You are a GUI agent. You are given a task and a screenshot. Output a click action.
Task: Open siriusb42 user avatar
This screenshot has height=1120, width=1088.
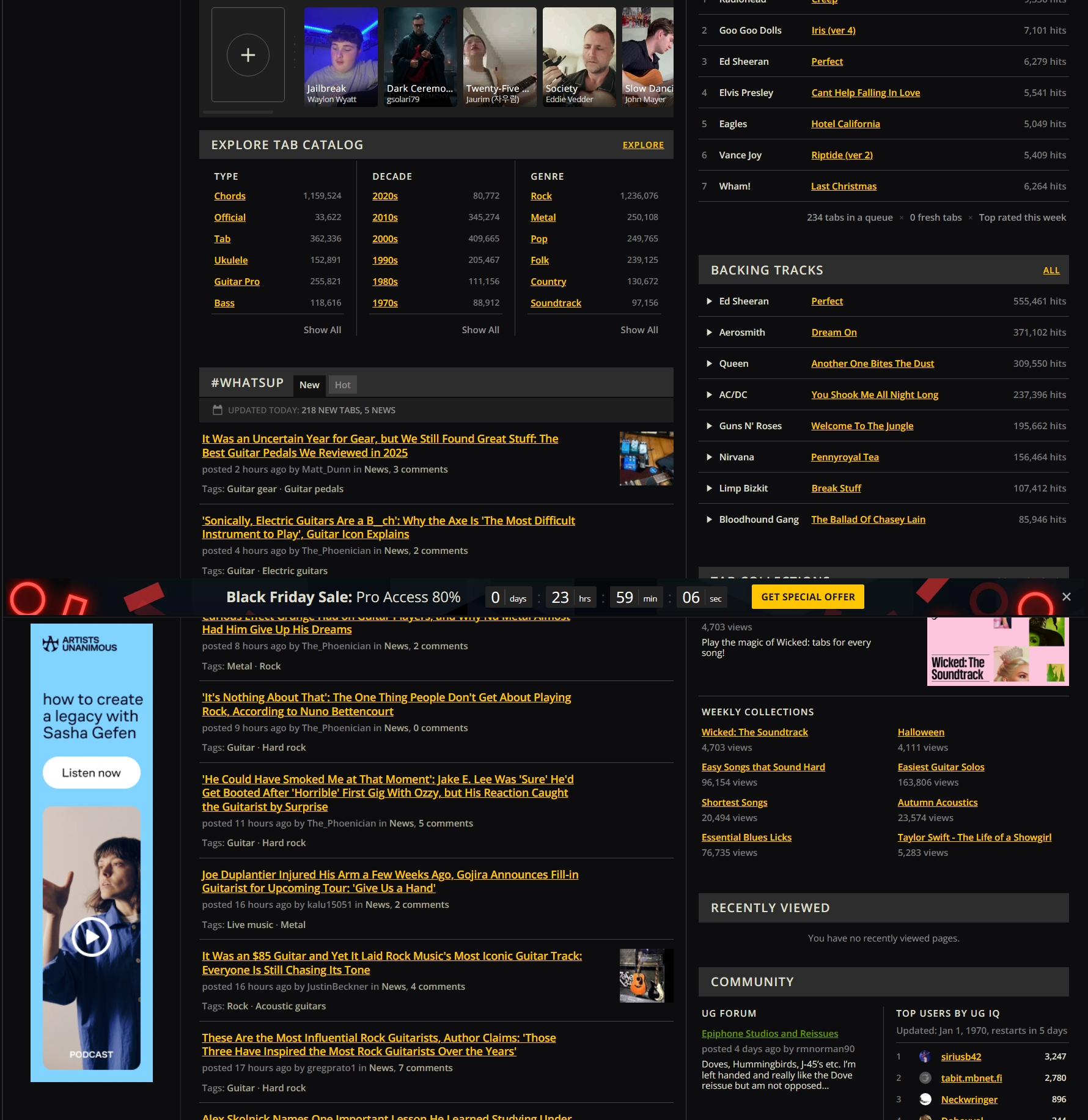point(925,1056)
